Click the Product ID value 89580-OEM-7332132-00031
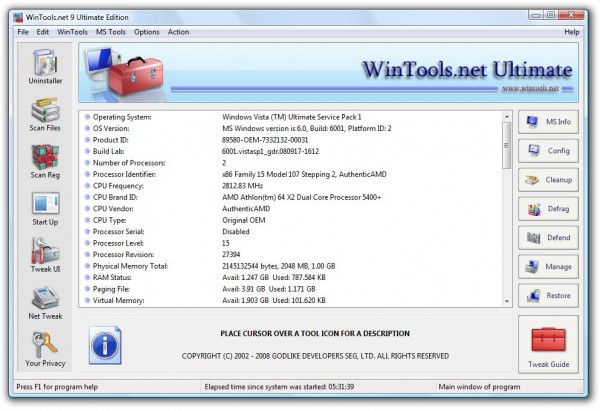 [x=265, y=140]
